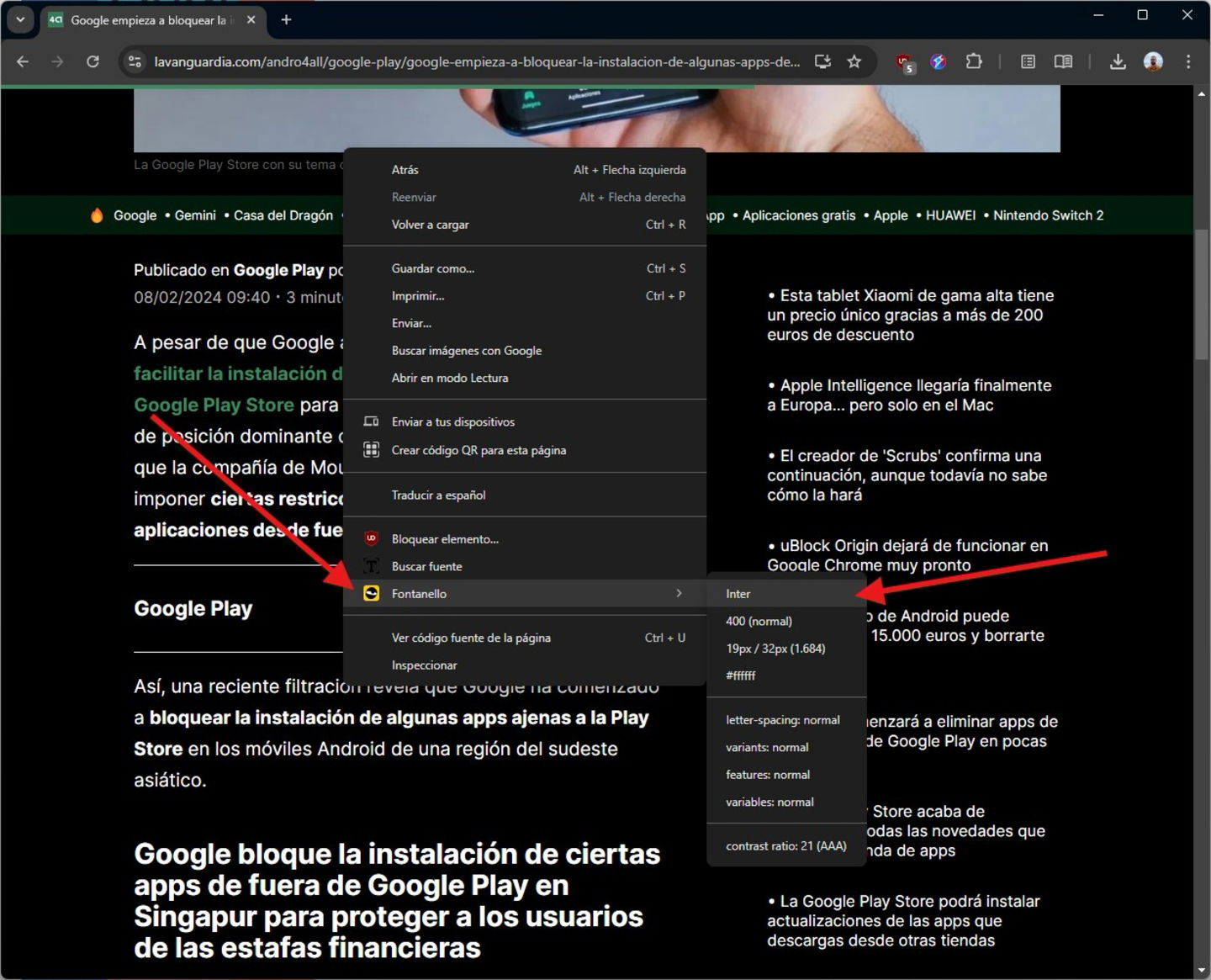The height and width of the screenshot is (980, 1211).
Task: Open the uBlock Origin extension icon
Action: (x=905, y=62)
